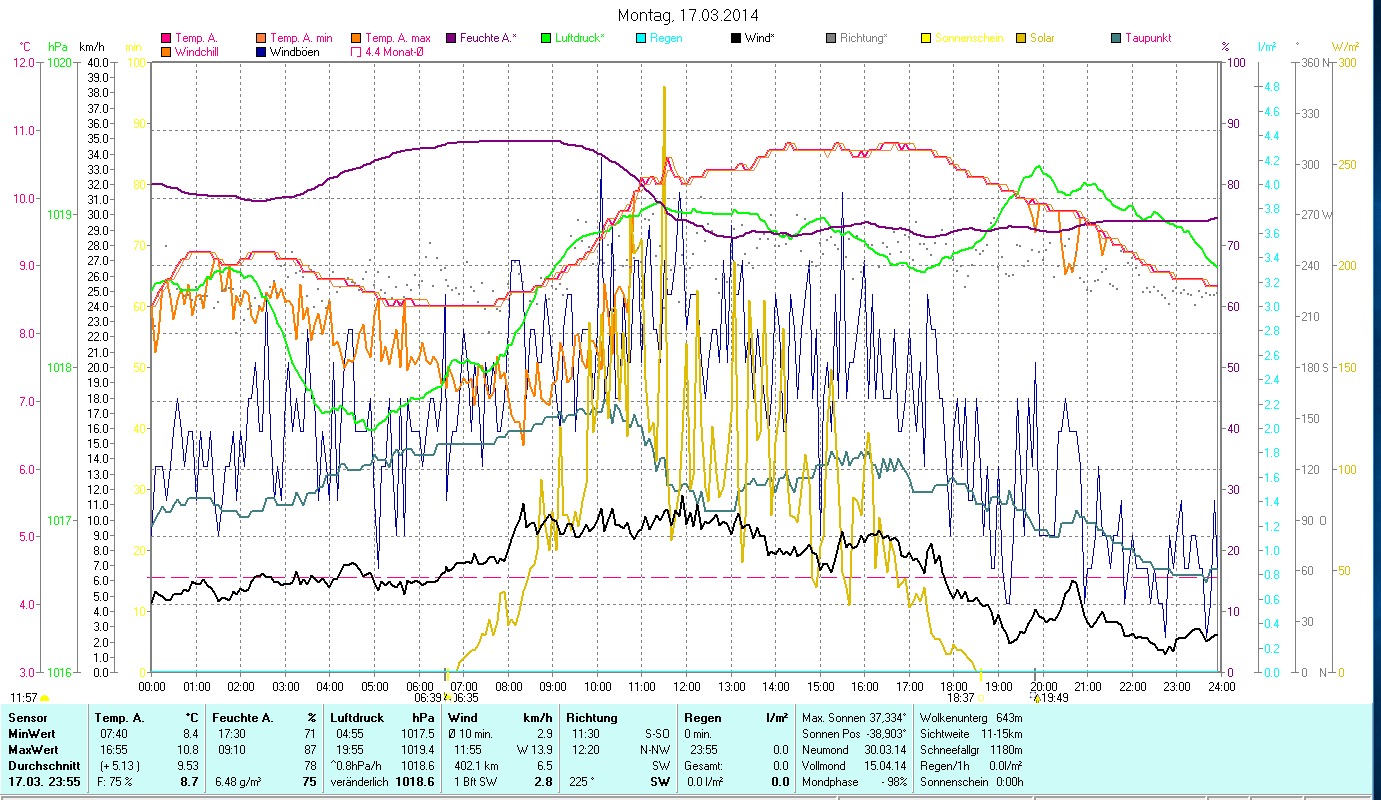1381x800 pixels.
Task: Click the Feuchte A. column header in table
Action: [x=242, y=718]
